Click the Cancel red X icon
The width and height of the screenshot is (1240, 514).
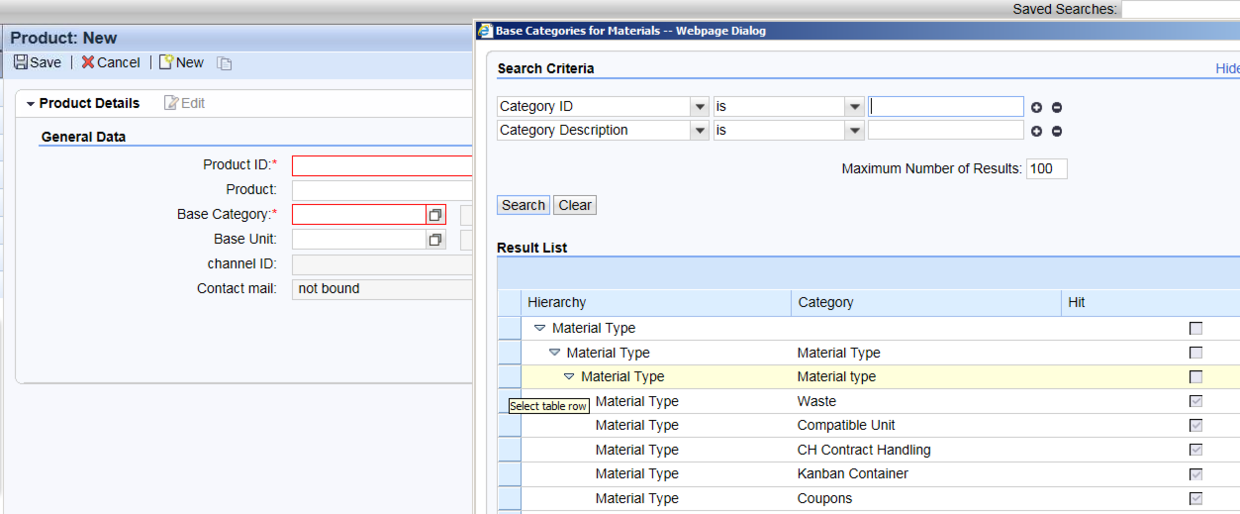[x=88, y=62]
